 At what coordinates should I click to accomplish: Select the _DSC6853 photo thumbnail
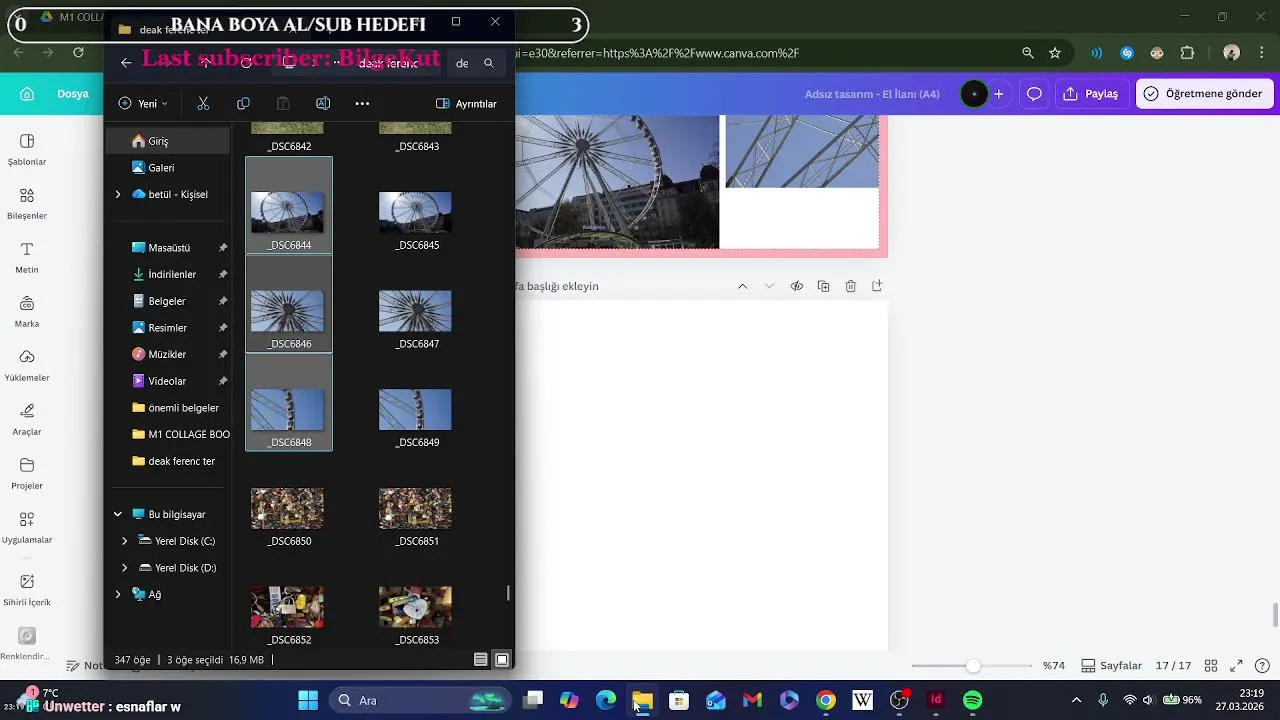point(415,607)
